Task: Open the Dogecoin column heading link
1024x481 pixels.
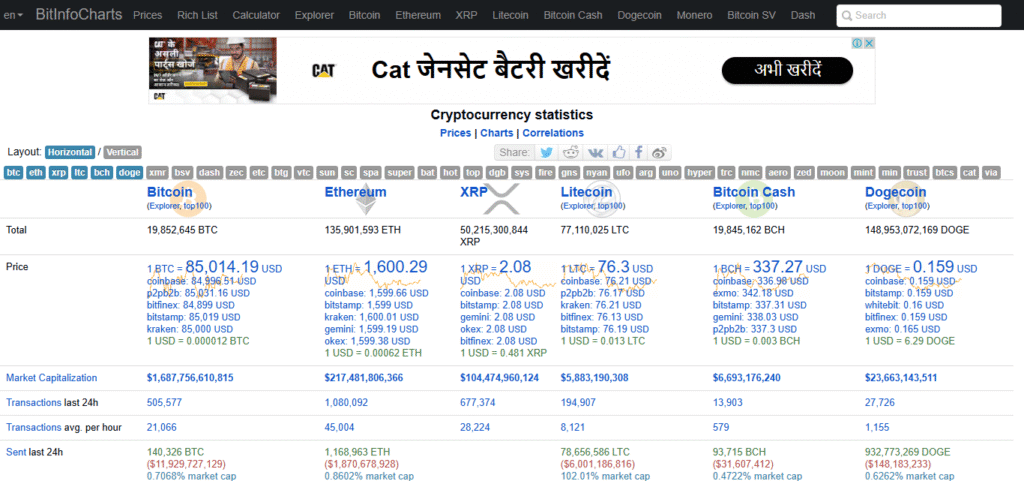Action: pyautogui.click(x=895, y=192)
